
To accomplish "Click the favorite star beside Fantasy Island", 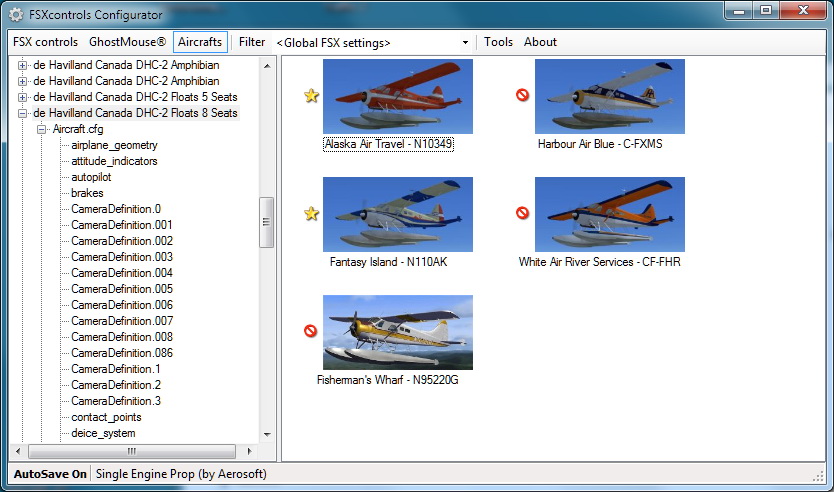I will click(x=312, y=214).
